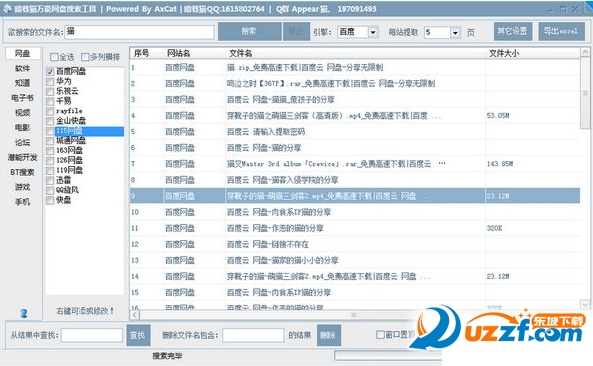The height and width of the screenshot is (366, 593).
Task: Check the rayfile checkbox
Action: tap(50, 111)
